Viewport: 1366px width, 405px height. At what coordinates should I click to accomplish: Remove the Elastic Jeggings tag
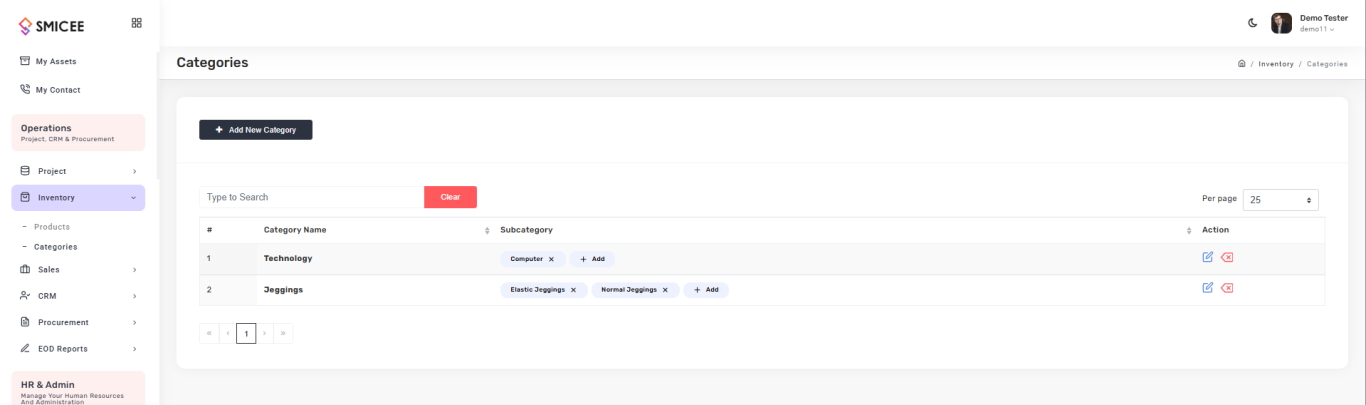[x=573, y=290]
